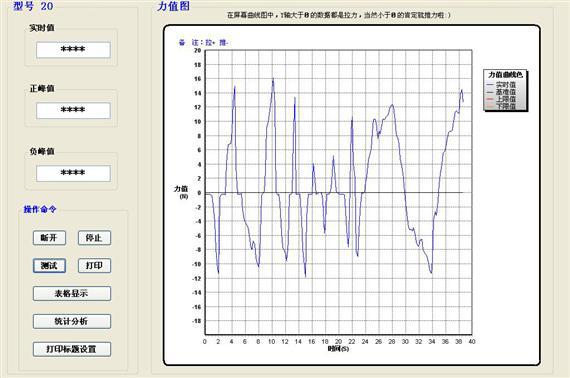
Task: Click the 力值(N) axis label
Action: (181, 192)
